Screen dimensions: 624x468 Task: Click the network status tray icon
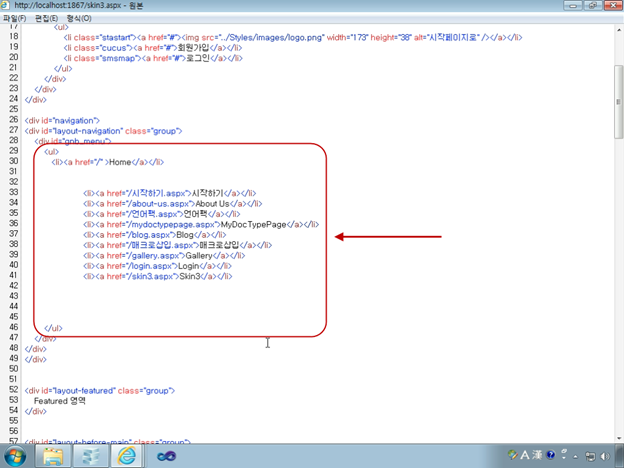(x=590, y=456)
